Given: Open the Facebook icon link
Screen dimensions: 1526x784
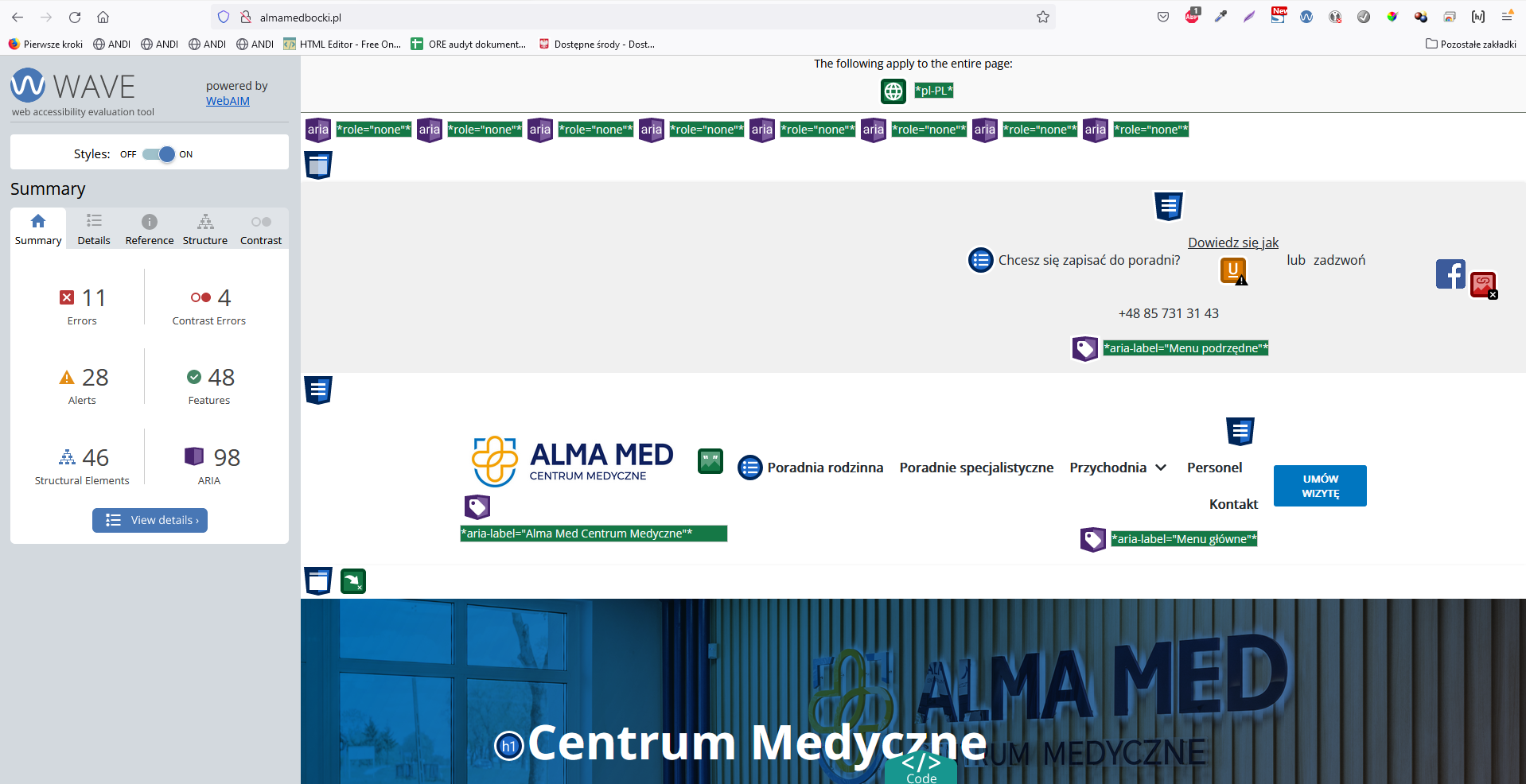Looking at the screenshot, I should 1450,274.
